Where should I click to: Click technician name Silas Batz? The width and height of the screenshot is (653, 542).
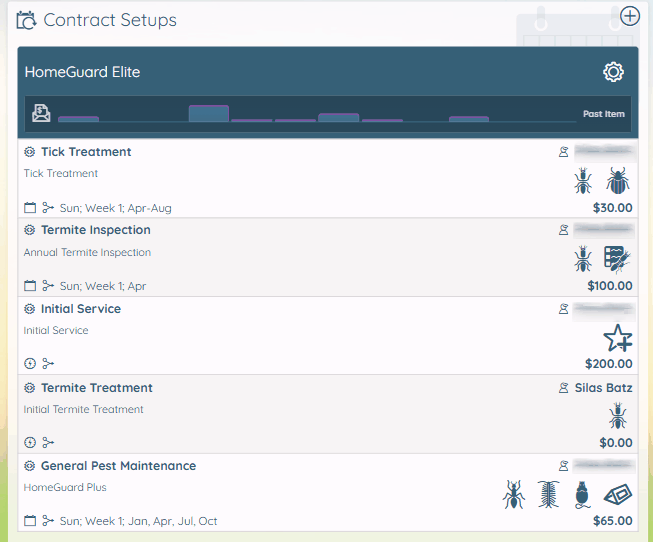point(603,388)
